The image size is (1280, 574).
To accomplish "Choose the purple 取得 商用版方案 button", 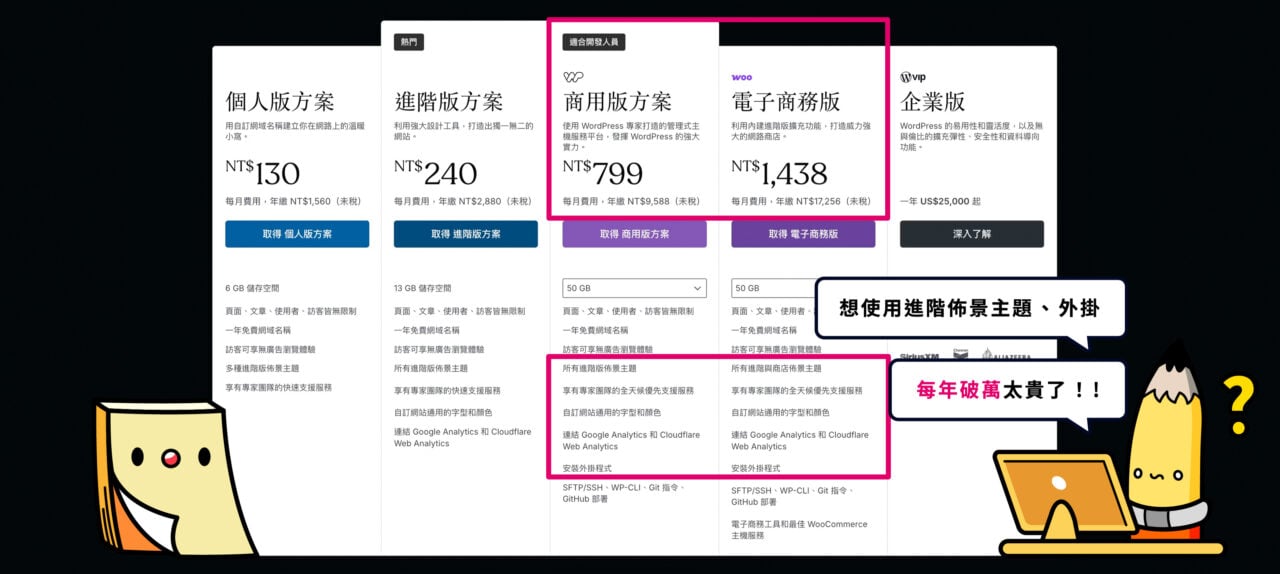I will [634, 234].
